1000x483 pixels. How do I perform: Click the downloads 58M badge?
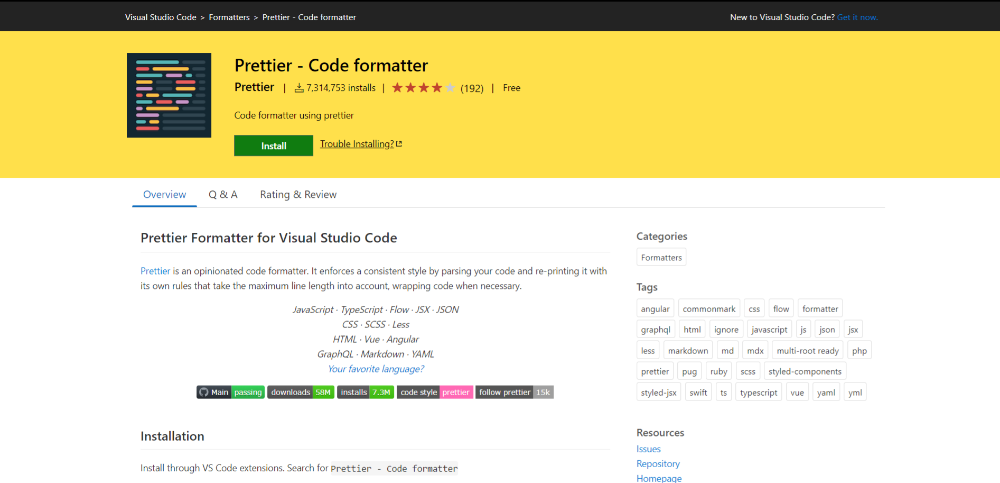pos(300,392)
